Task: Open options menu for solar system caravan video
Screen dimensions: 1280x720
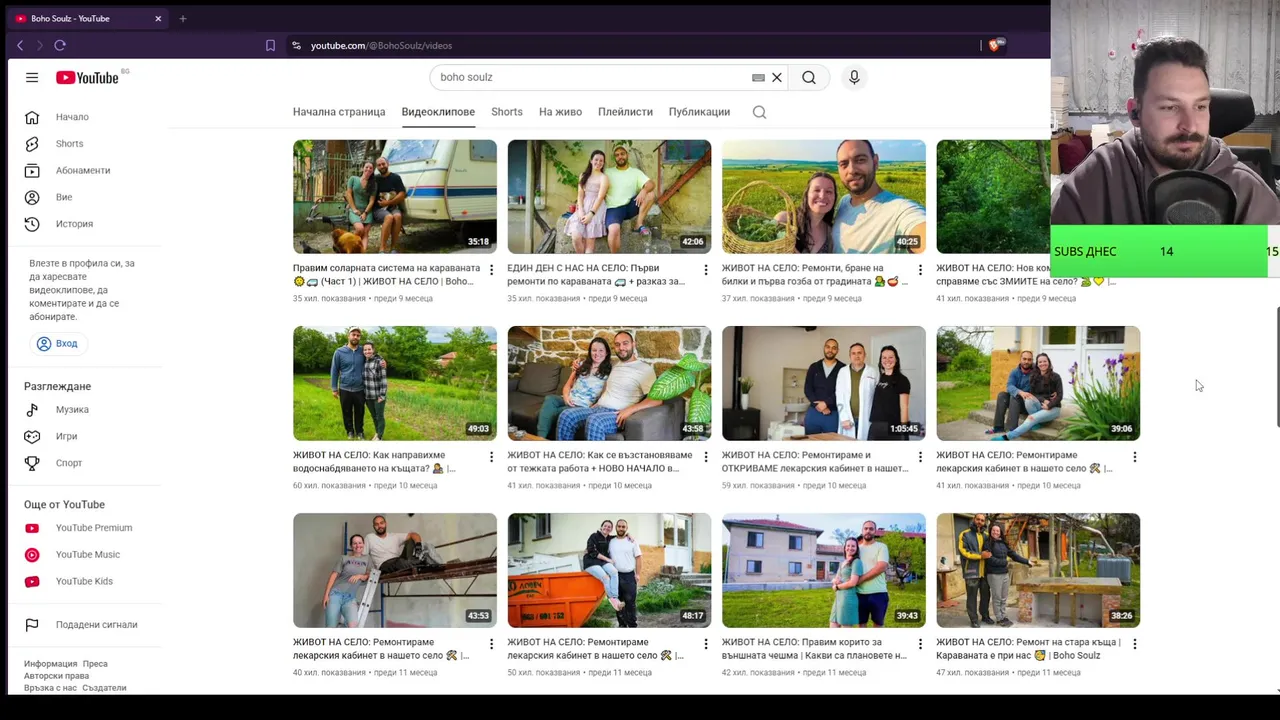Action: [491, 270]
